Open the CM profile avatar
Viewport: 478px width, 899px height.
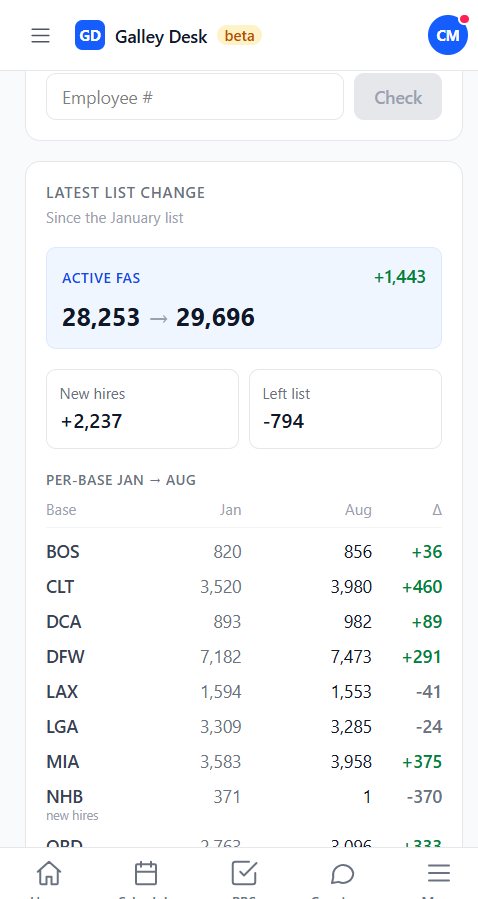(448, 36)
